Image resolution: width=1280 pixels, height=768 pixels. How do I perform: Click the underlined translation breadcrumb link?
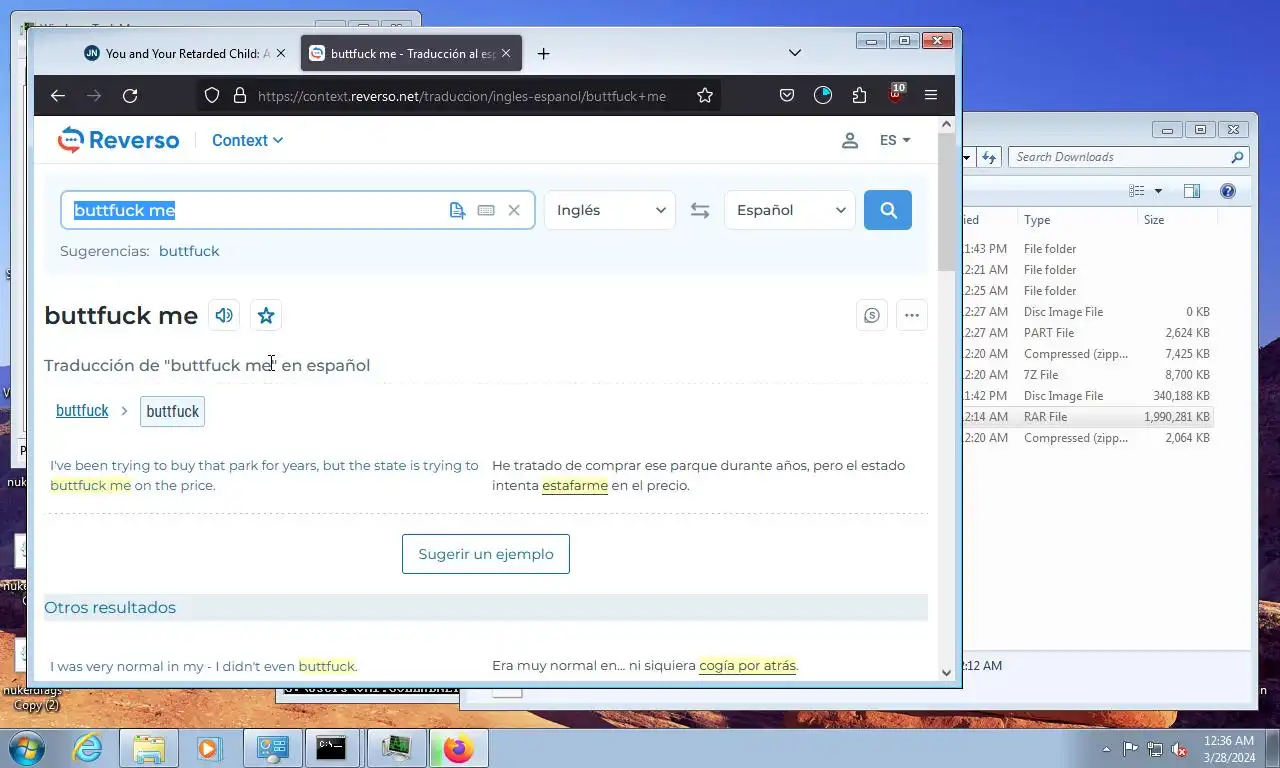pos(82,411)
